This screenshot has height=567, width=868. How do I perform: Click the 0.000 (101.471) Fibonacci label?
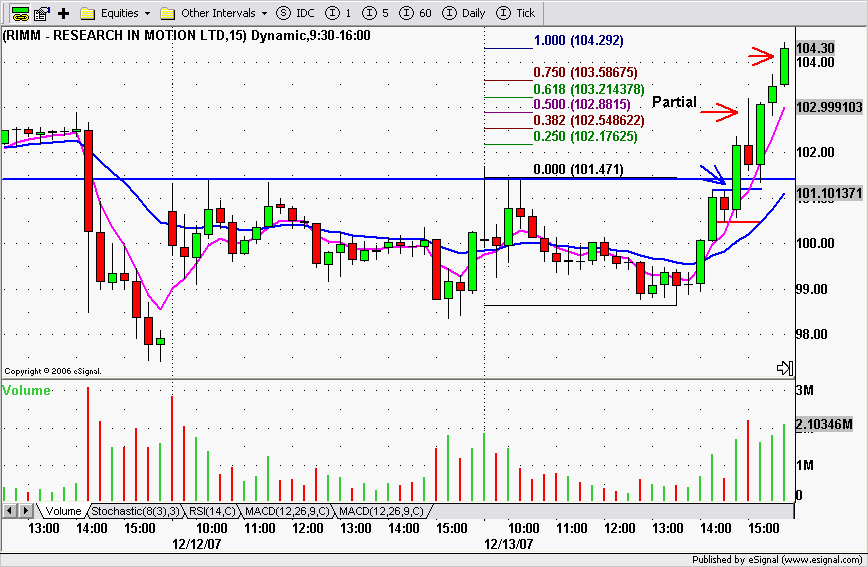coord(578,169)
